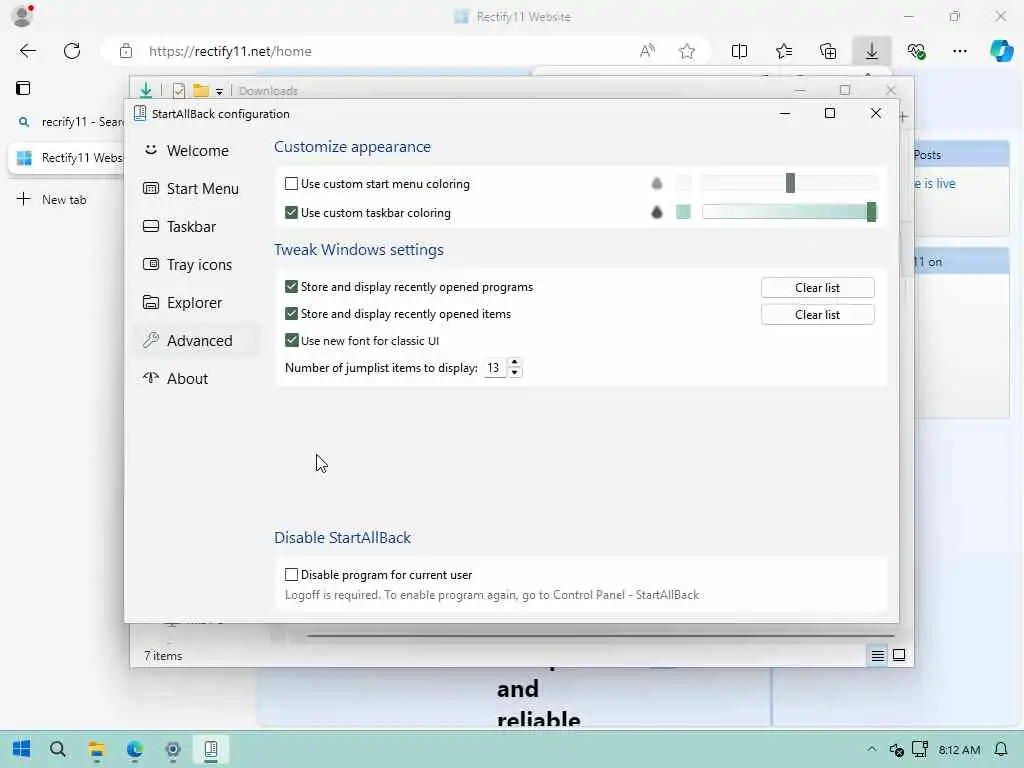Clear list of recently opened items

pyautogui.click(x=817, y=314)
